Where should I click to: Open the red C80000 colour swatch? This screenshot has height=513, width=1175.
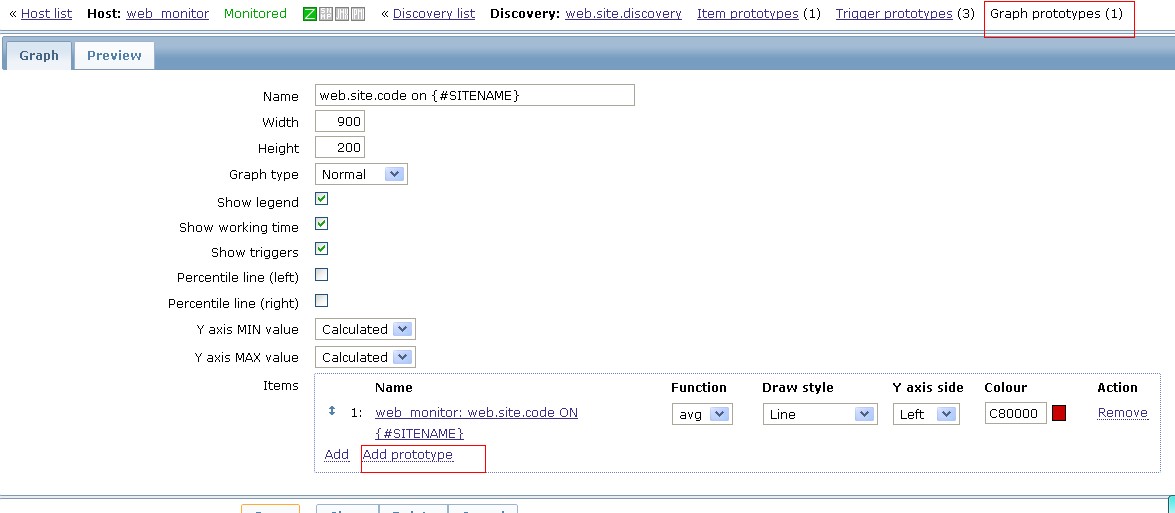click(1059, 413)
